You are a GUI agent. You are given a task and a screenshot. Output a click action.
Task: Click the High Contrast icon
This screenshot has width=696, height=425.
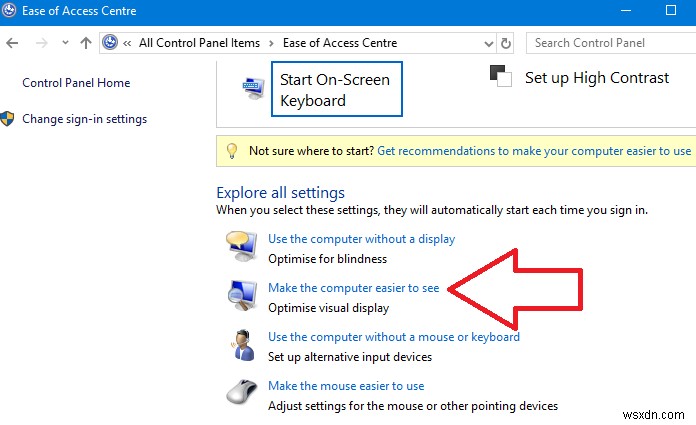pos(499,76)
